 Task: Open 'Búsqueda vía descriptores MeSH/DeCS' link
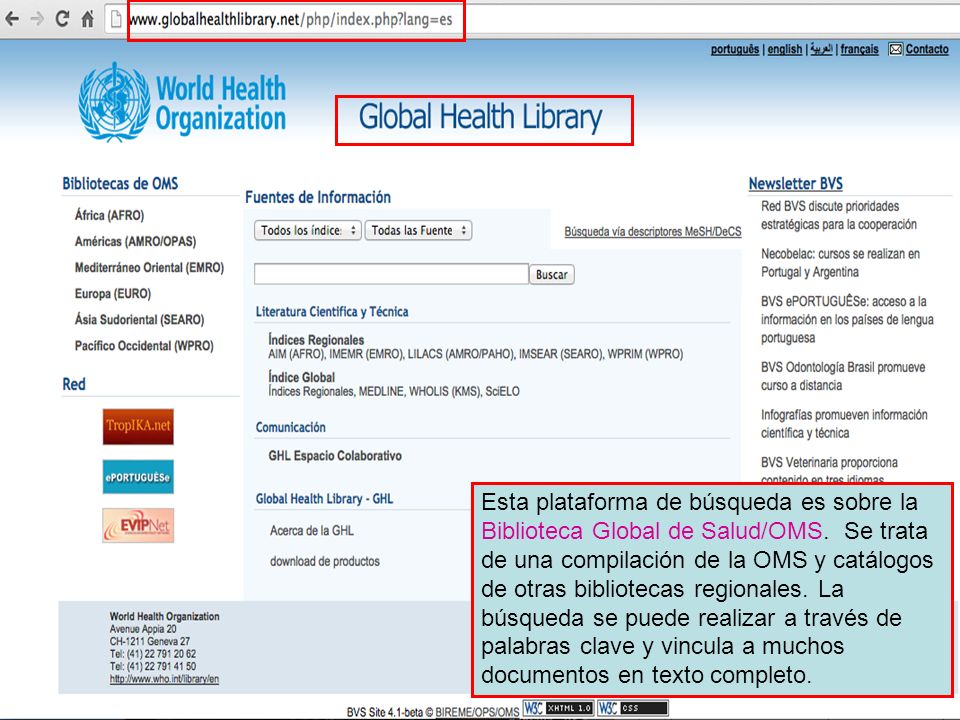click(653, 231)
